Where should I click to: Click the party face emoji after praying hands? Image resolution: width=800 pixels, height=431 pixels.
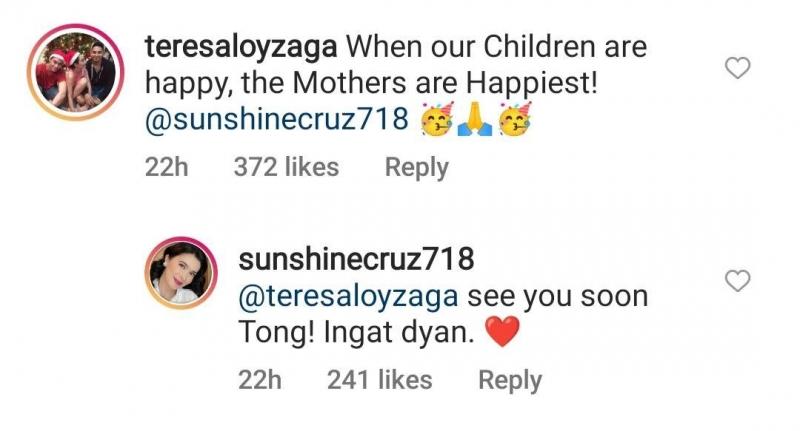point(512,121)
